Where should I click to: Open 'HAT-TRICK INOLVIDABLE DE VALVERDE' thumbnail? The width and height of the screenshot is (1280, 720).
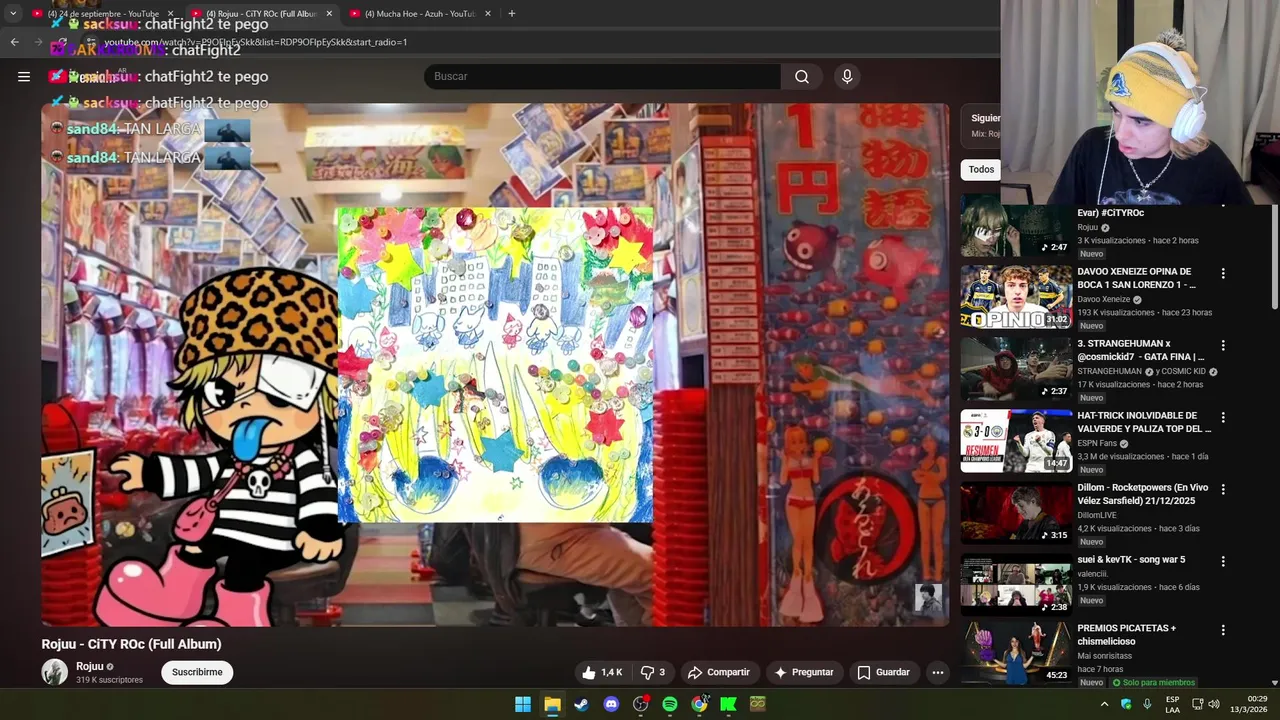[x=1016, y=441]
